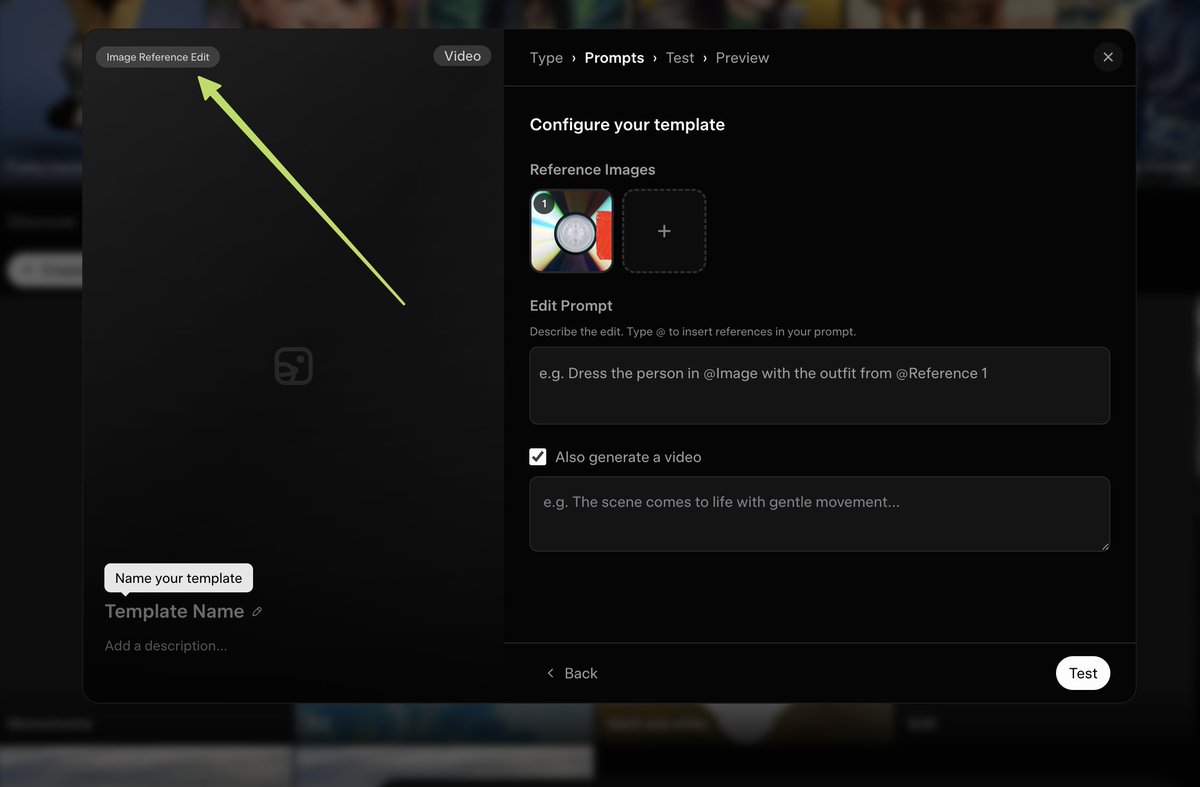1200x787 pixels.
Task: Click the Image Reference Edit badge
Action: [x=158, y=57]
